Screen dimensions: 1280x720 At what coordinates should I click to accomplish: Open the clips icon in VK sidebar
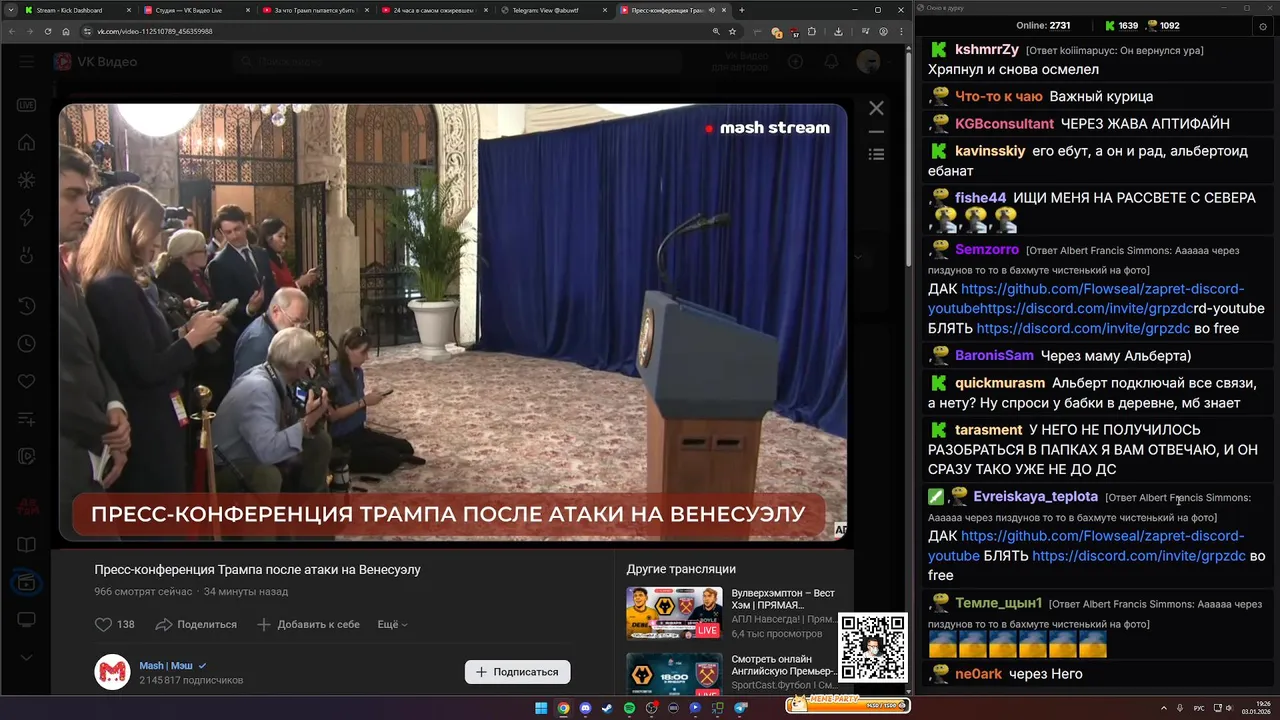click(x=27, y=457)
